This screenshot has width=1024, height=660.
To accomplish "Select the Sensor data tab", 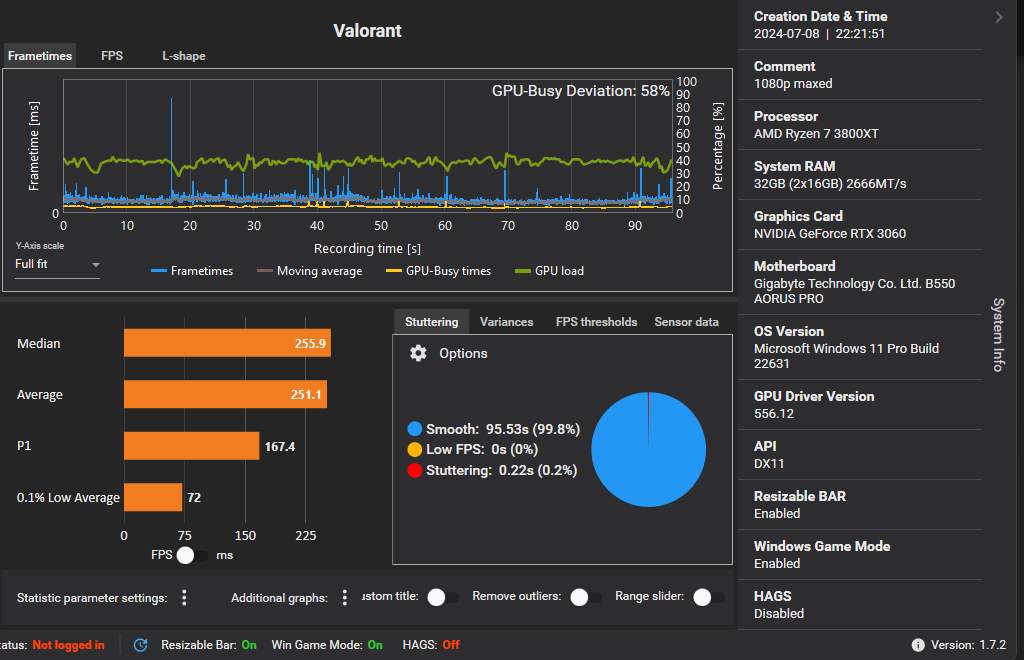I will click(x=686, y=322).
